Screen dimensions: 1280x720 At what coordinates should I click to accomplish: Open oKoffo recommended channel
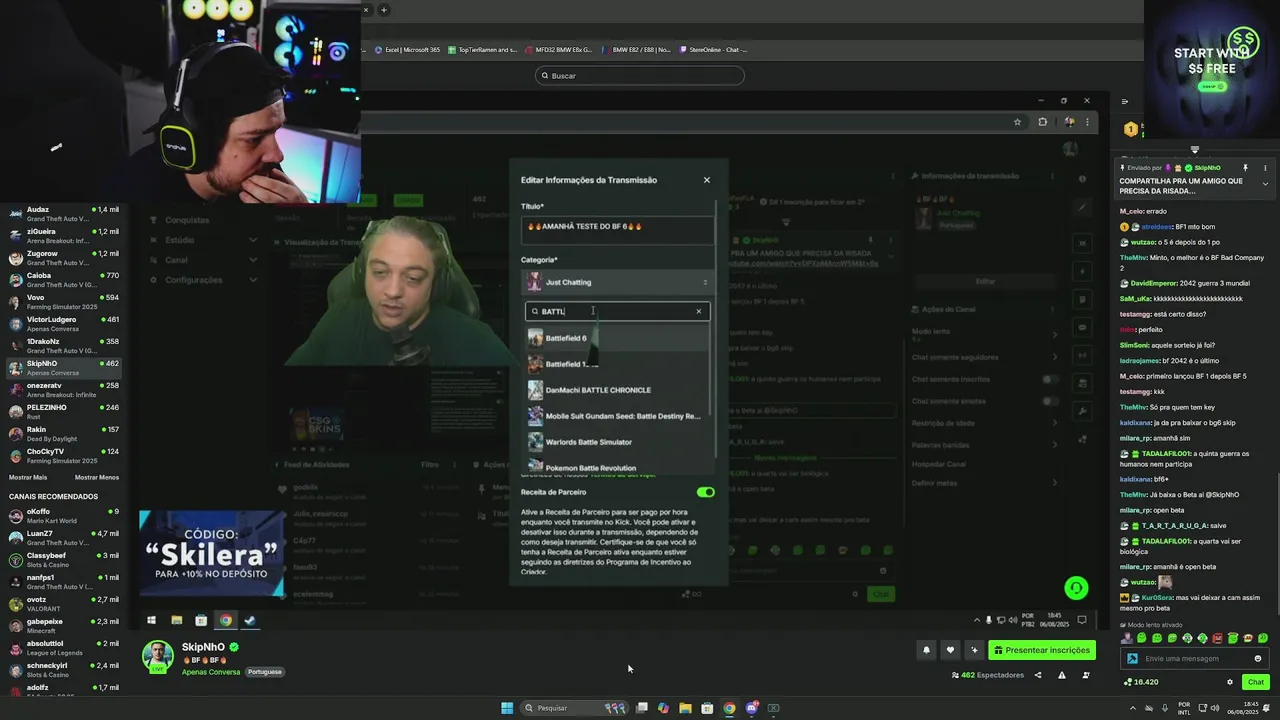(62, 516)
